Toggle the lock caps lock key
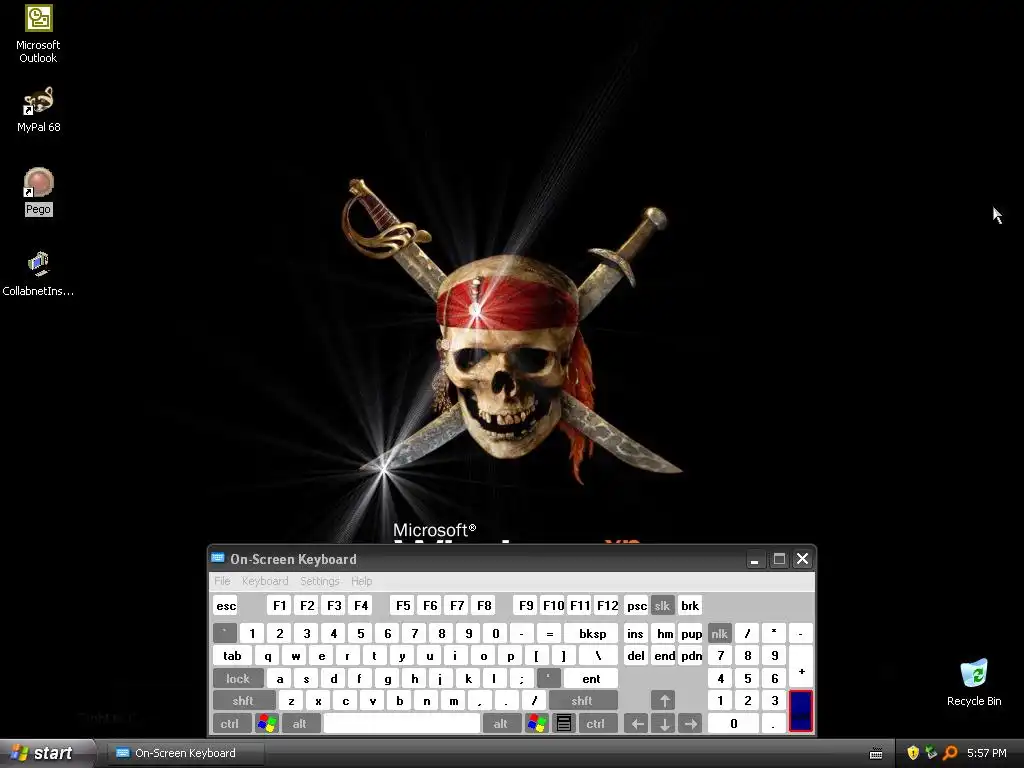Image resolution: width=1024 pixels, height=768 pixels. (238, 679)
